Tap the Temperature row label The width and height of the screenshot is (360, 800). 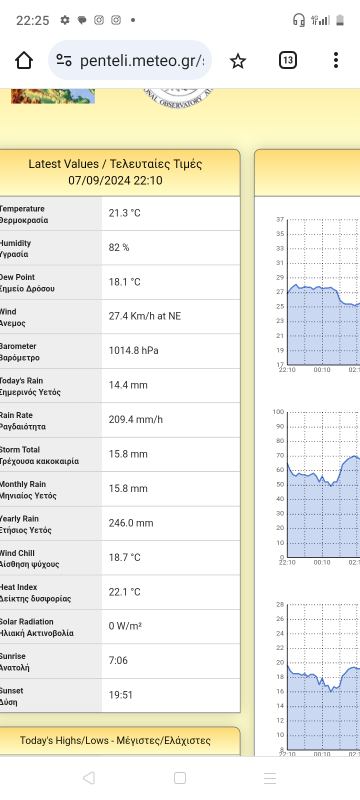24,214
